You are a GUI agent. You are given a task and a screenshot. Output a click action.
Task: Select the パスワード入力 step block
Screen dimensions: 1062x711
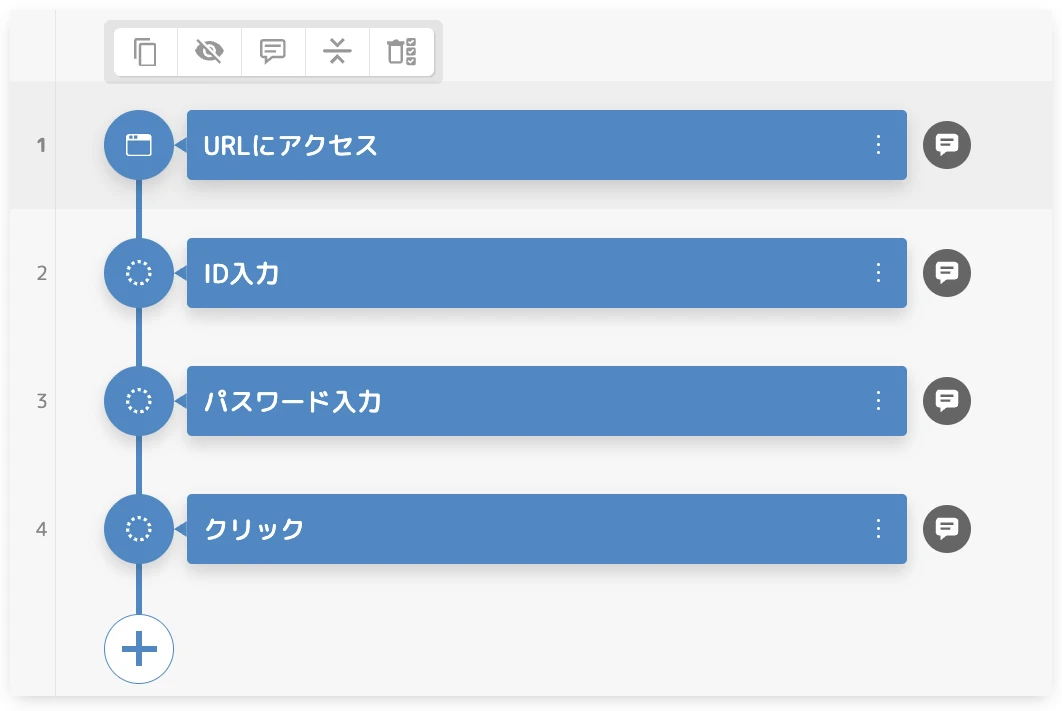point(547,401)
